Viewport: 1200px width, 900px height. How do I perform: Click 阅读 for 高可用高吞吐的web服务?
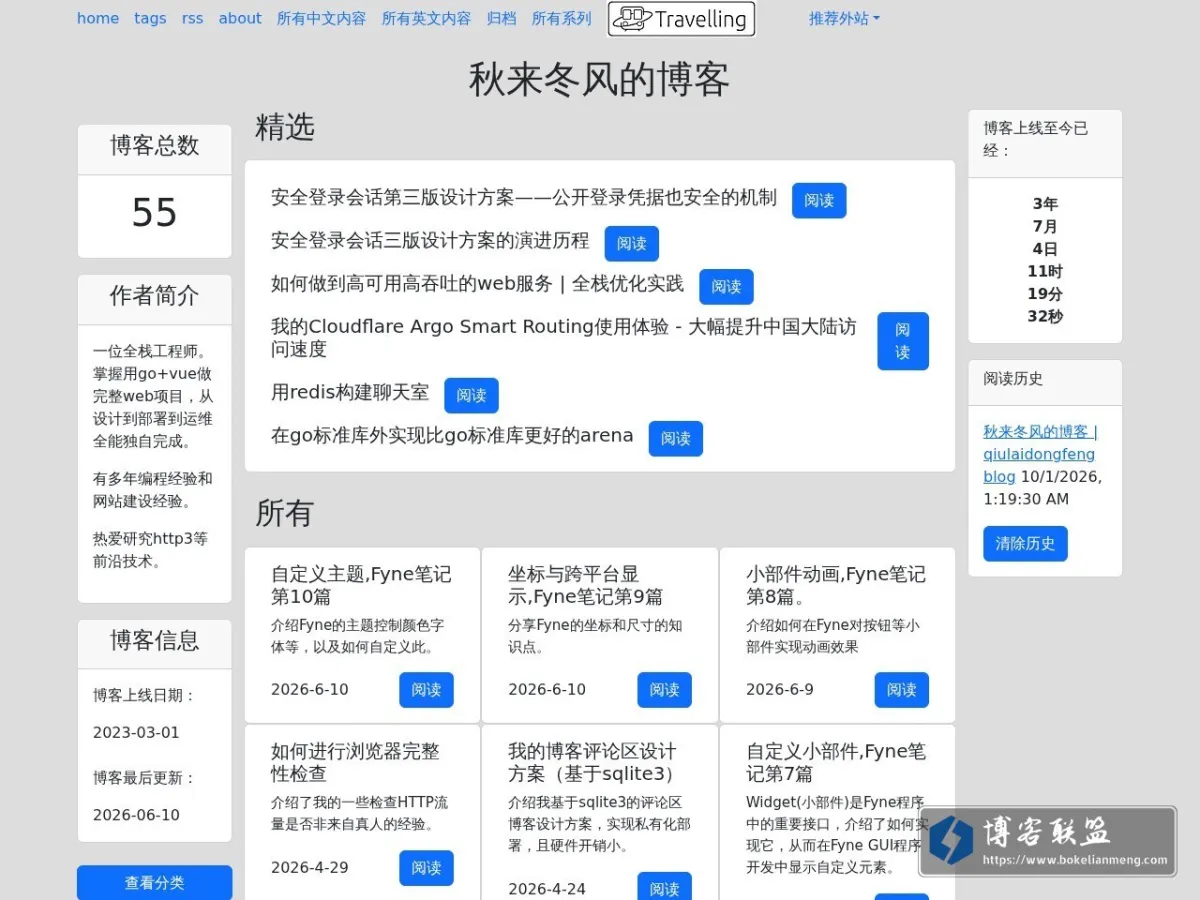(726, 286)
